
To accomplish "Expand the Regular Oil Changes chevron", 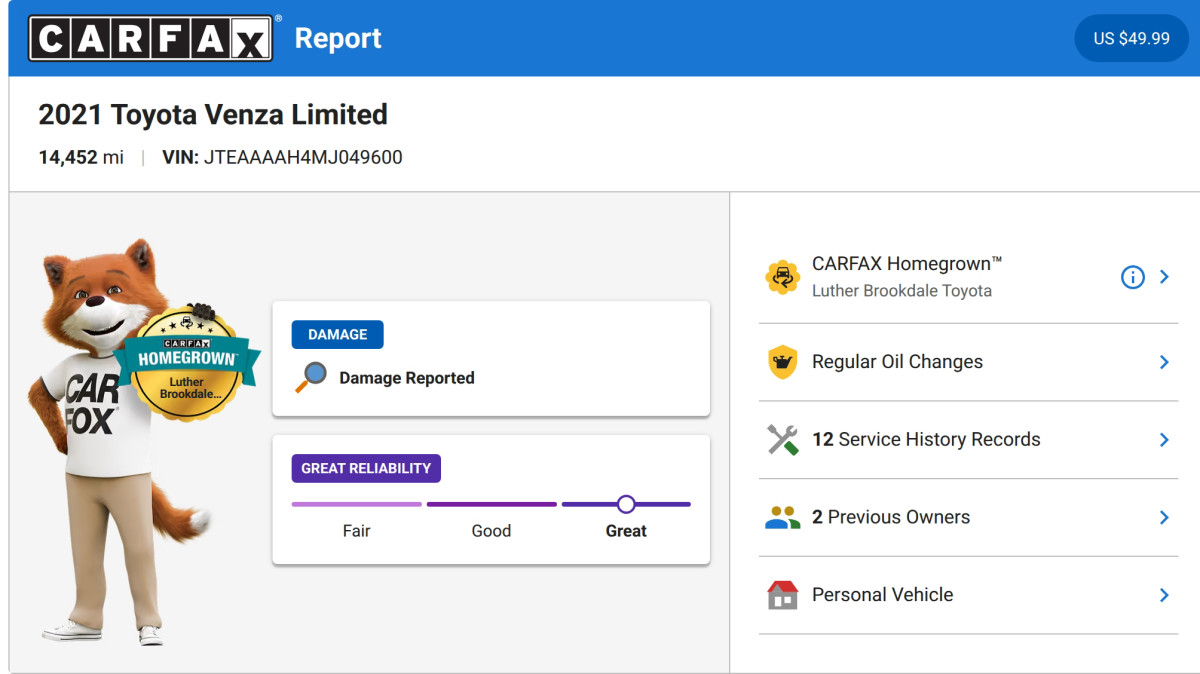I will 1164,362.
